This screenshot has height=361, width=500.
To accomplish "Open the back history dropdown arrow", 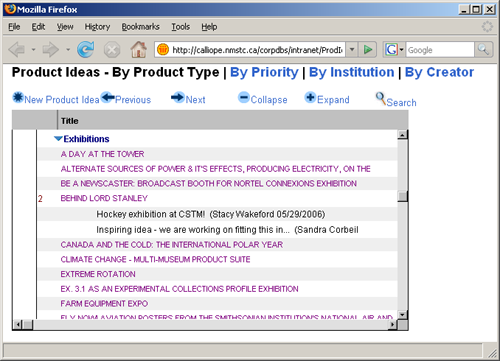I will tap(33, 50).
